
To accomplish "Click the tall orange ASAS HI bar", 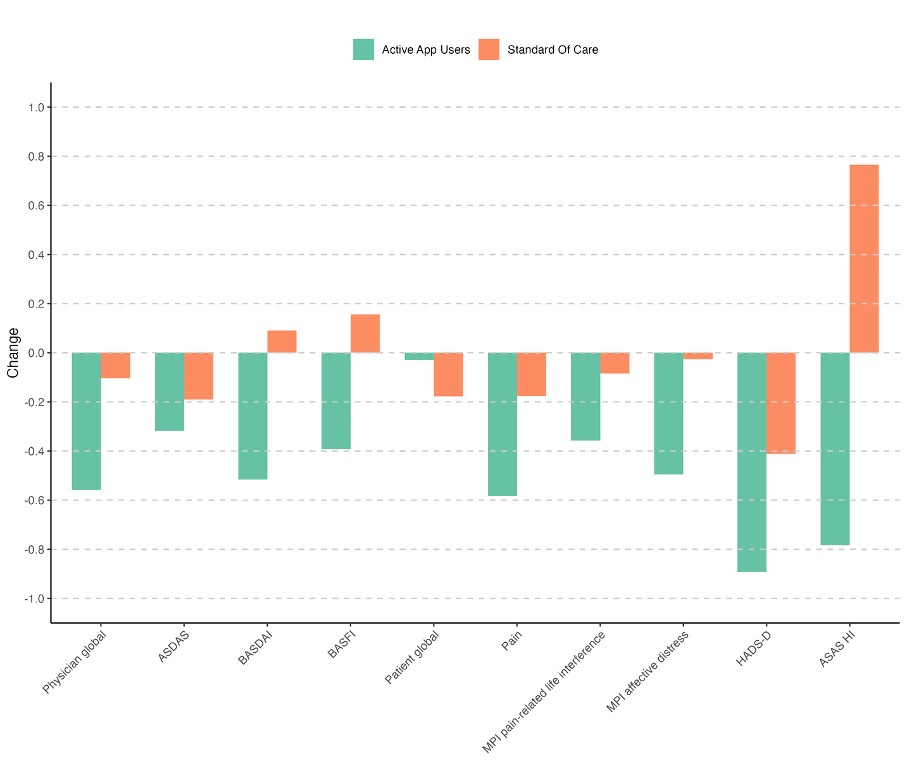I will [x=864, y=258].
